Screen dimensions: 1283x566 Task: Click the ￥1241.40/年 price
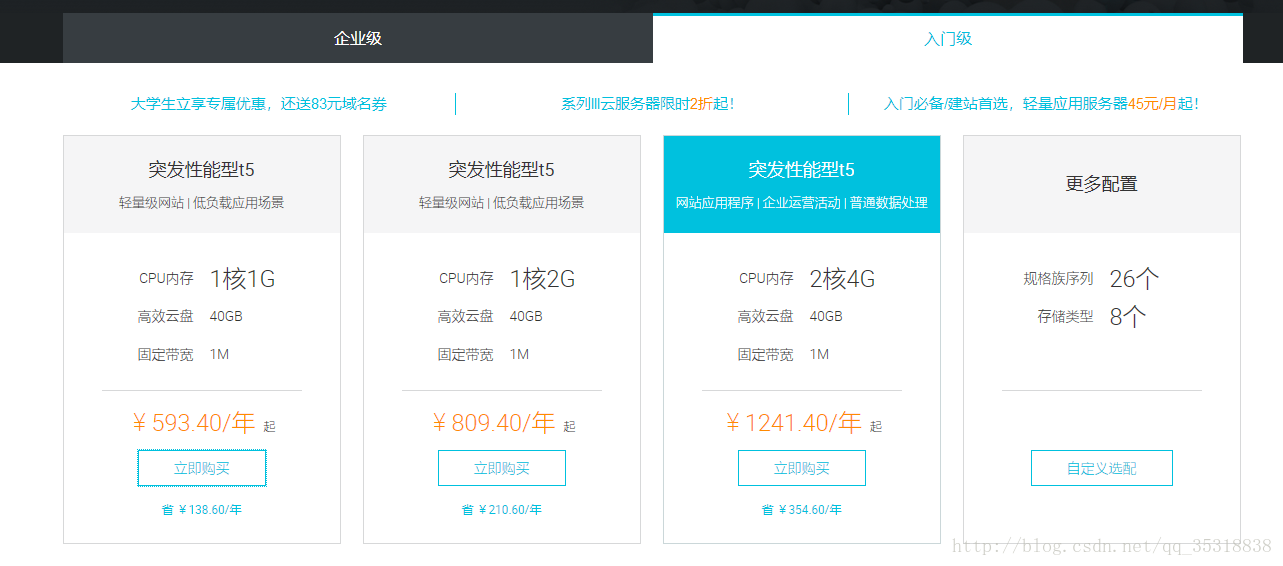tap(794, 423)
